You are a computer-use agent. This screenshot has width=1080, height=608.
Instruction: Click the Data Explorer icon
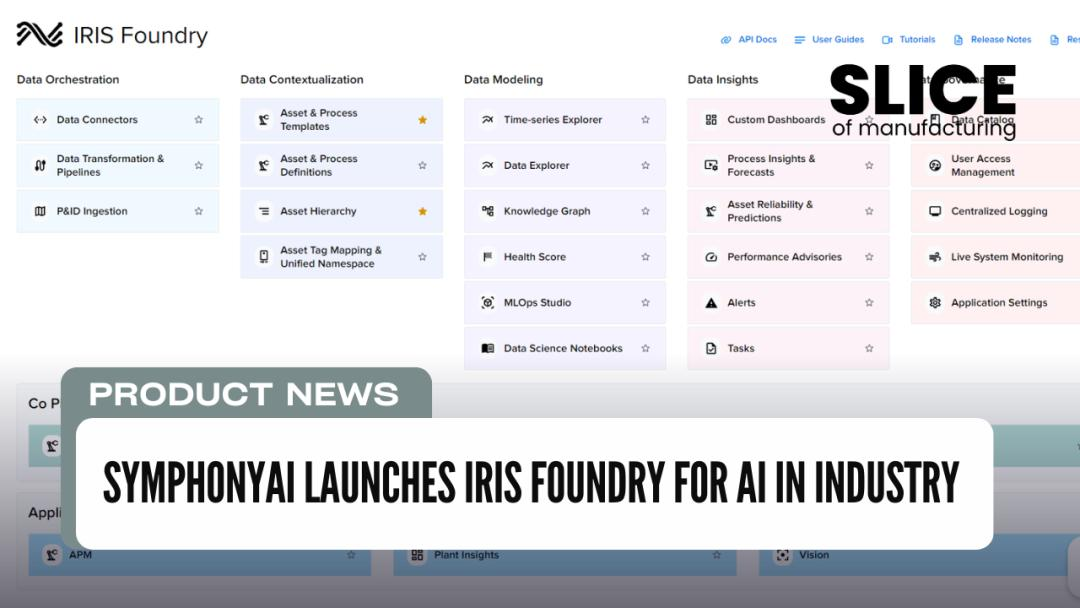click(488, 165)
